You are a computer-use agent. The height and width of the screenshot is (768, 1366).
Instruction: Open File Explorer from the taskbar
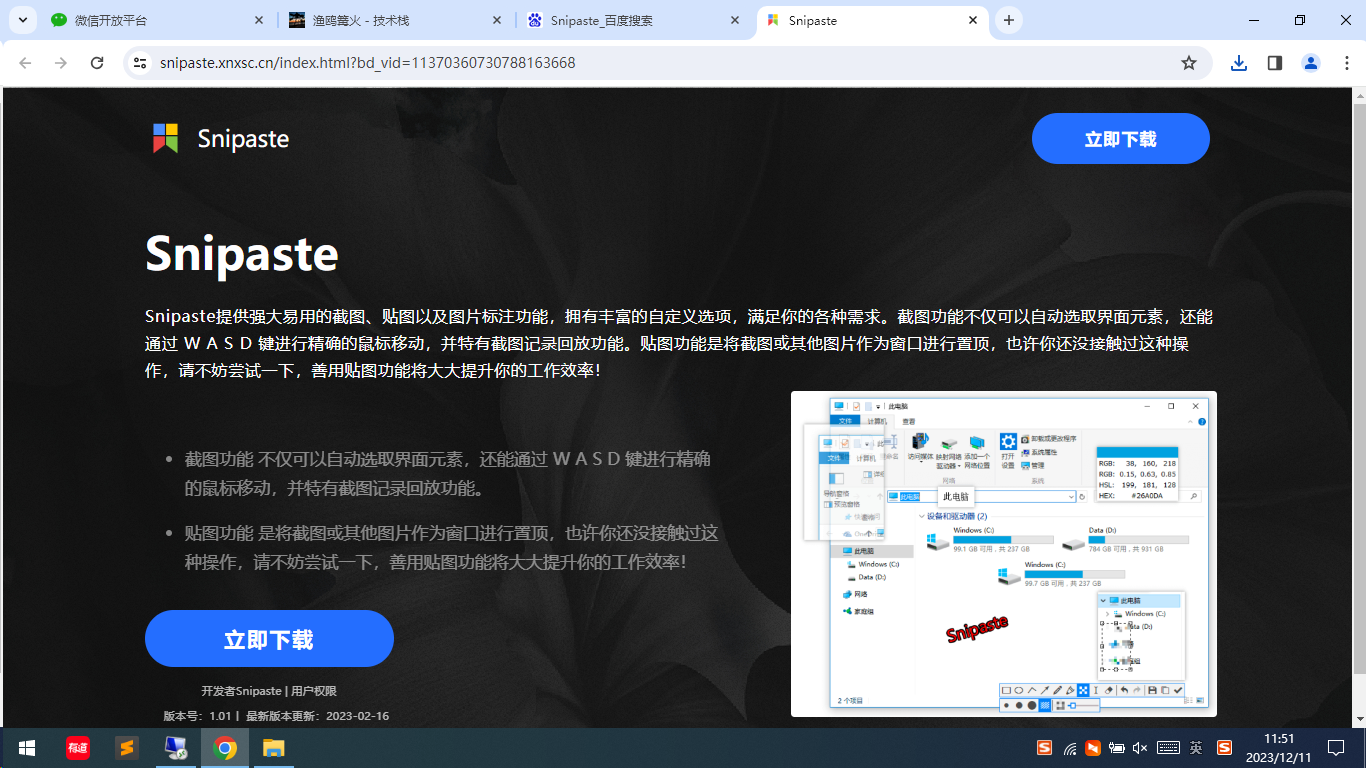(274, 748)
